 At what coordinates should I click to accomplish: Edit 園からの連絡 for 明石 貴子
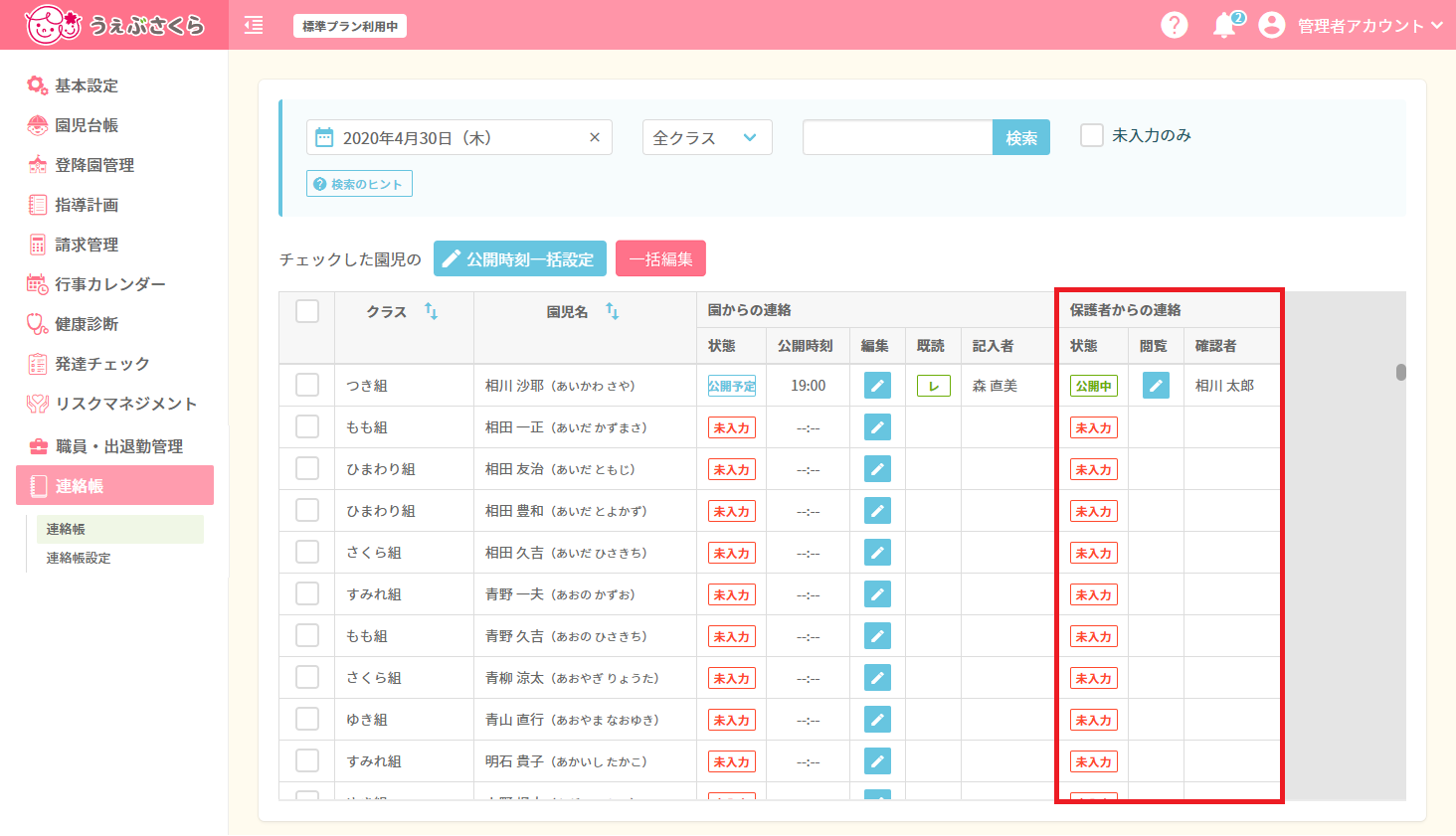pyautogui.click(x=877, y=760)
